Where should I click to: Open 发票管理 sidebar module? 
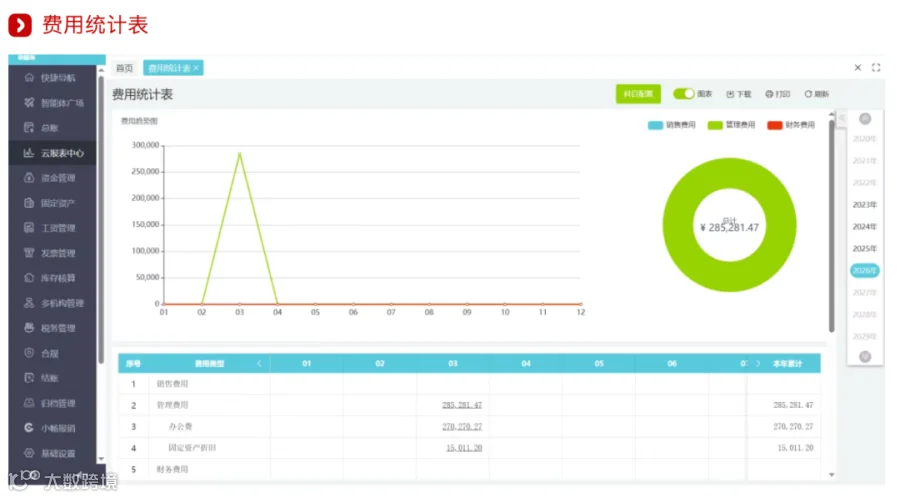(x=52, y=253)
